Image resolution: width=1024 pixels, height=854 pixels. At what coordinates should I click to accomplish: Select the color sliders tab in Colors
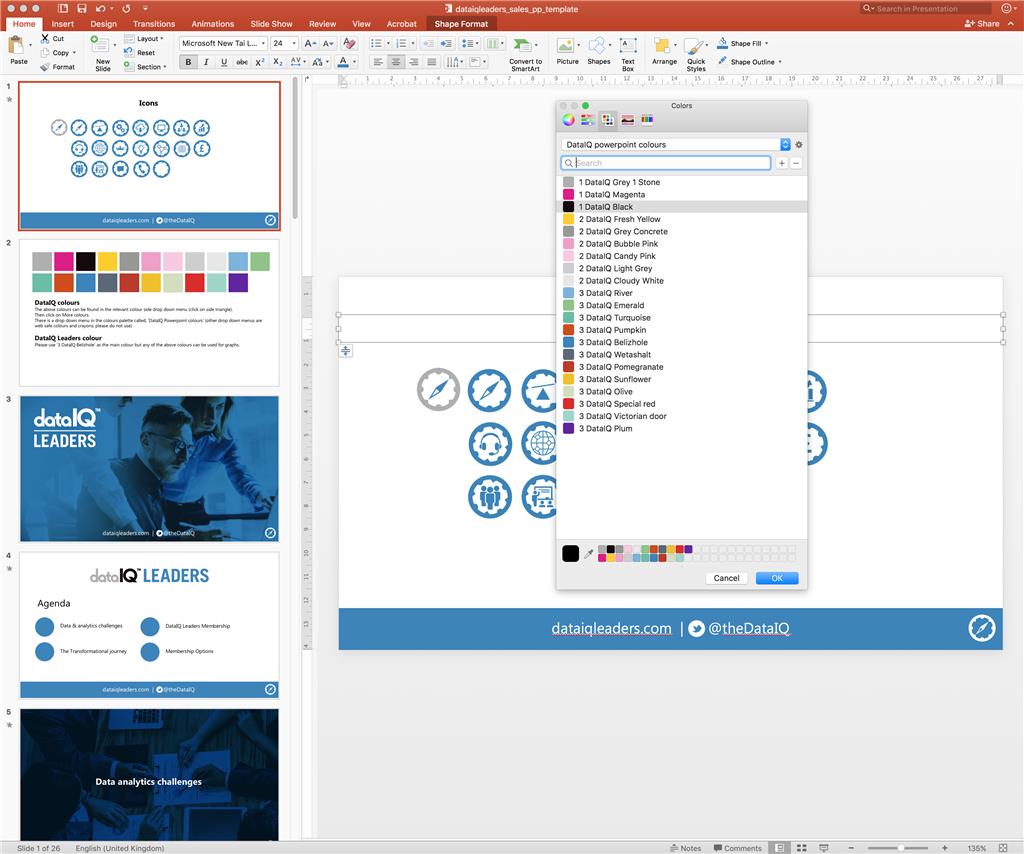click(588, 119)
